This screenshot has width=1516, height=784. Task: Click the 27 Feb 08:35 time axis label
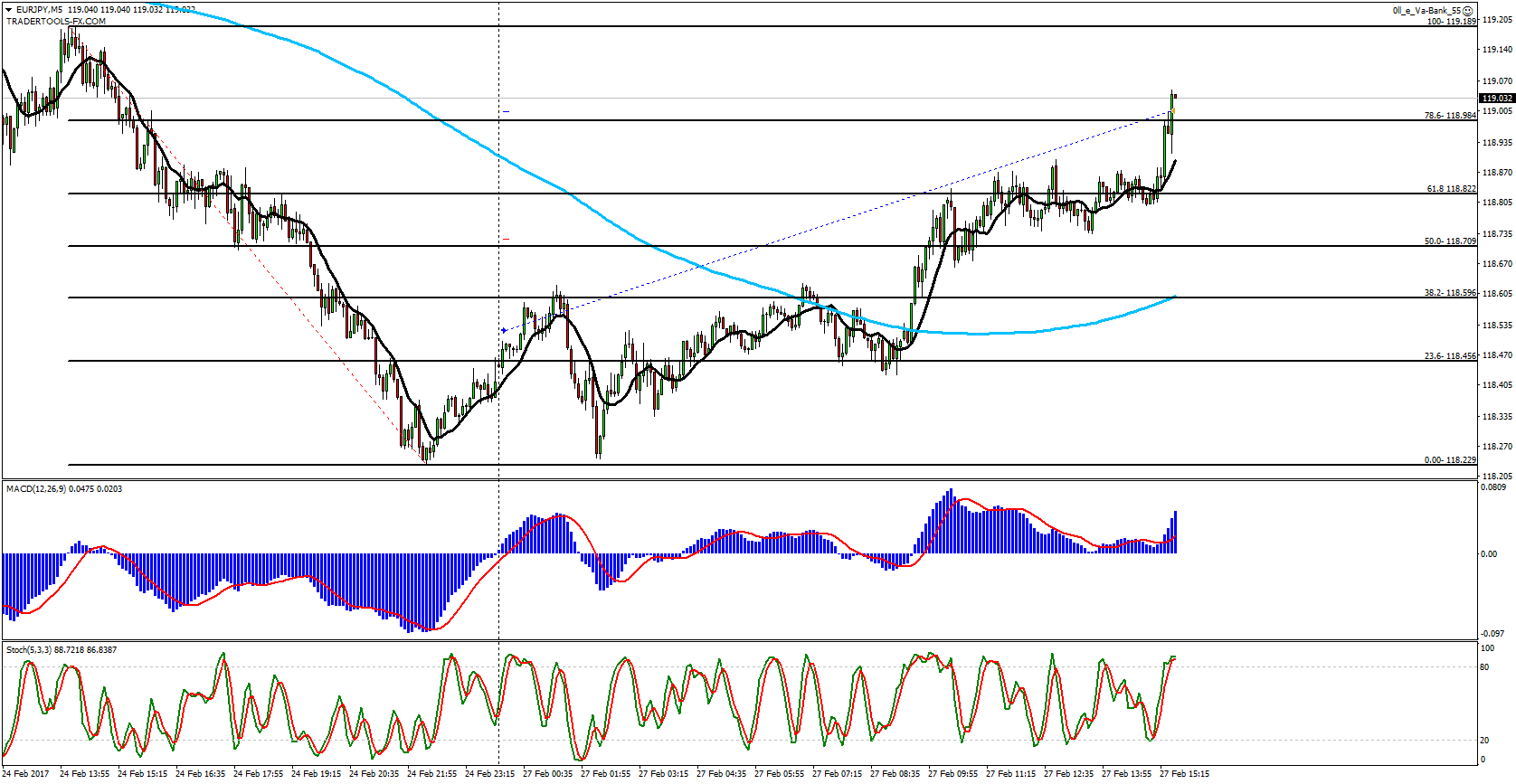point(895,773)
